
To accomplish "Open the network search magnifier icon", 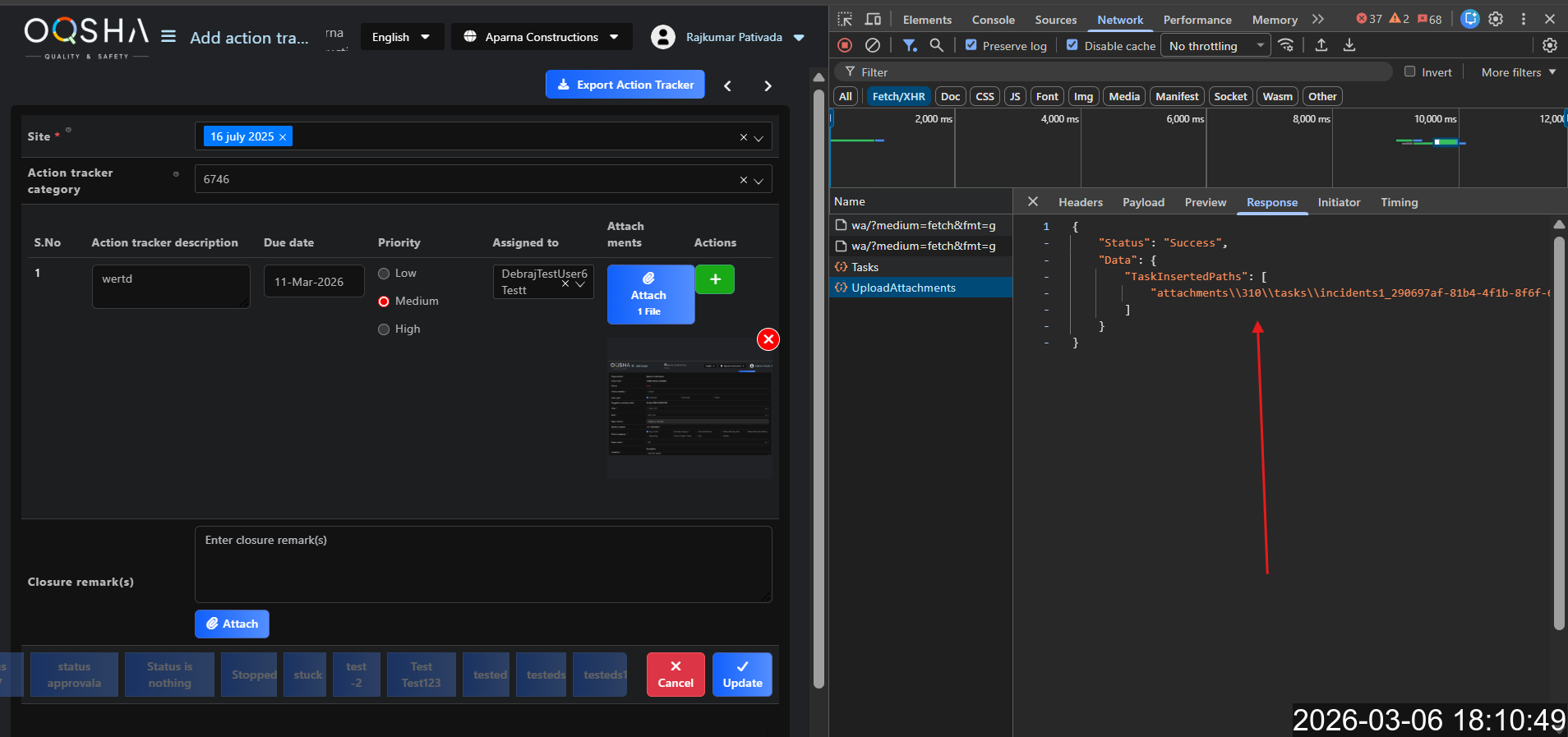I will (x=936, y=45).
